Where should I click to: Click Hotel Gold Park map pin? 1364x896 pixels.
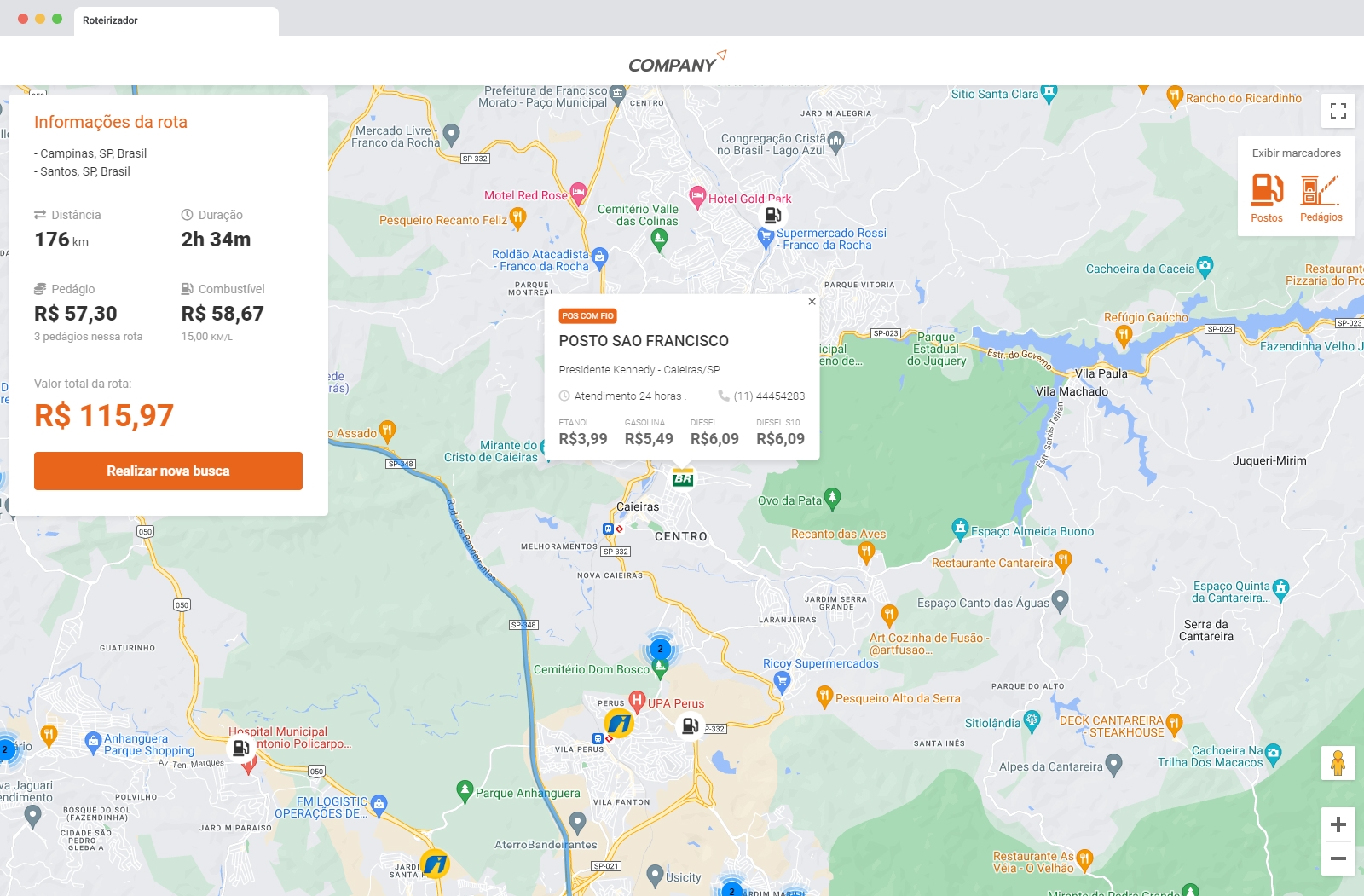pyautogui.click(x=697, y=196)
